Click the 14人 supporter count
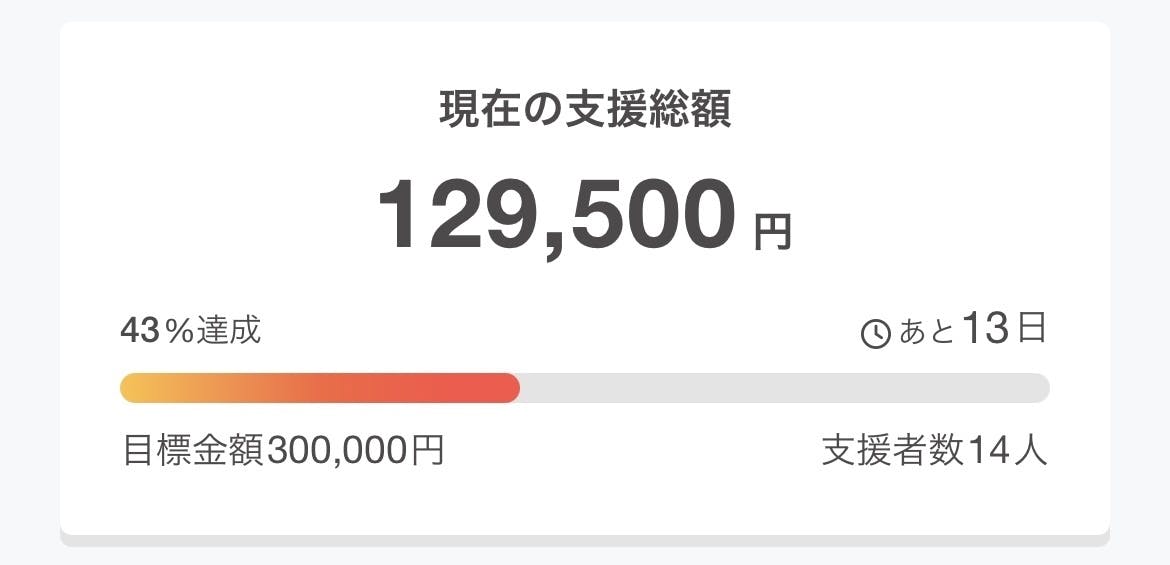The width and height of the screenshot is (1170, 565). pyautogui.click(x=1008, y=451)
